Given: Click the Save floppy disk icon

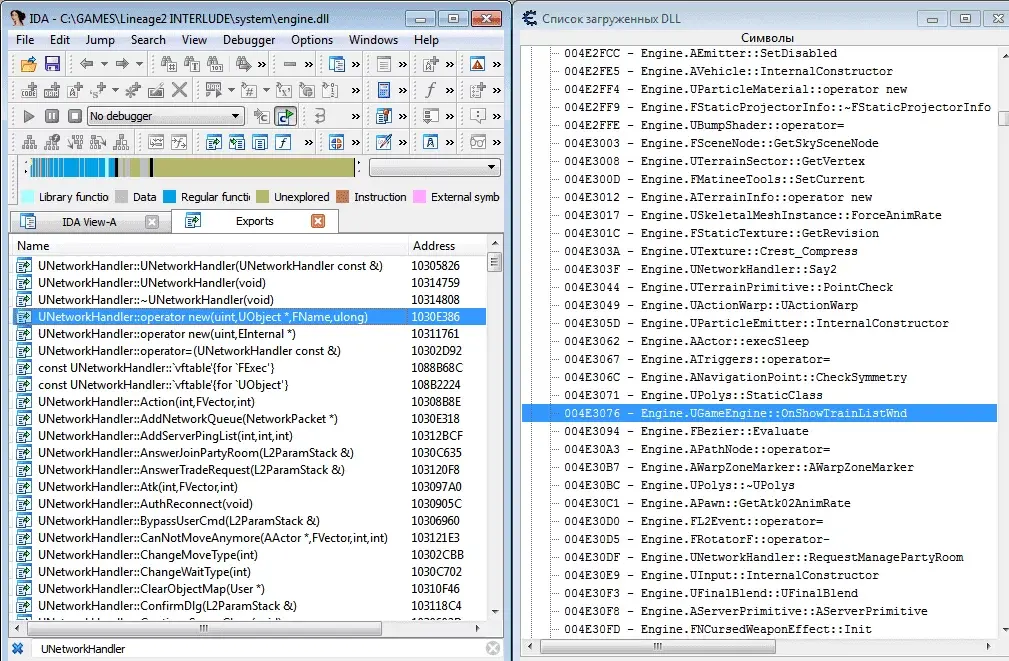Looking at the screenshot, I should click(52, 64).
